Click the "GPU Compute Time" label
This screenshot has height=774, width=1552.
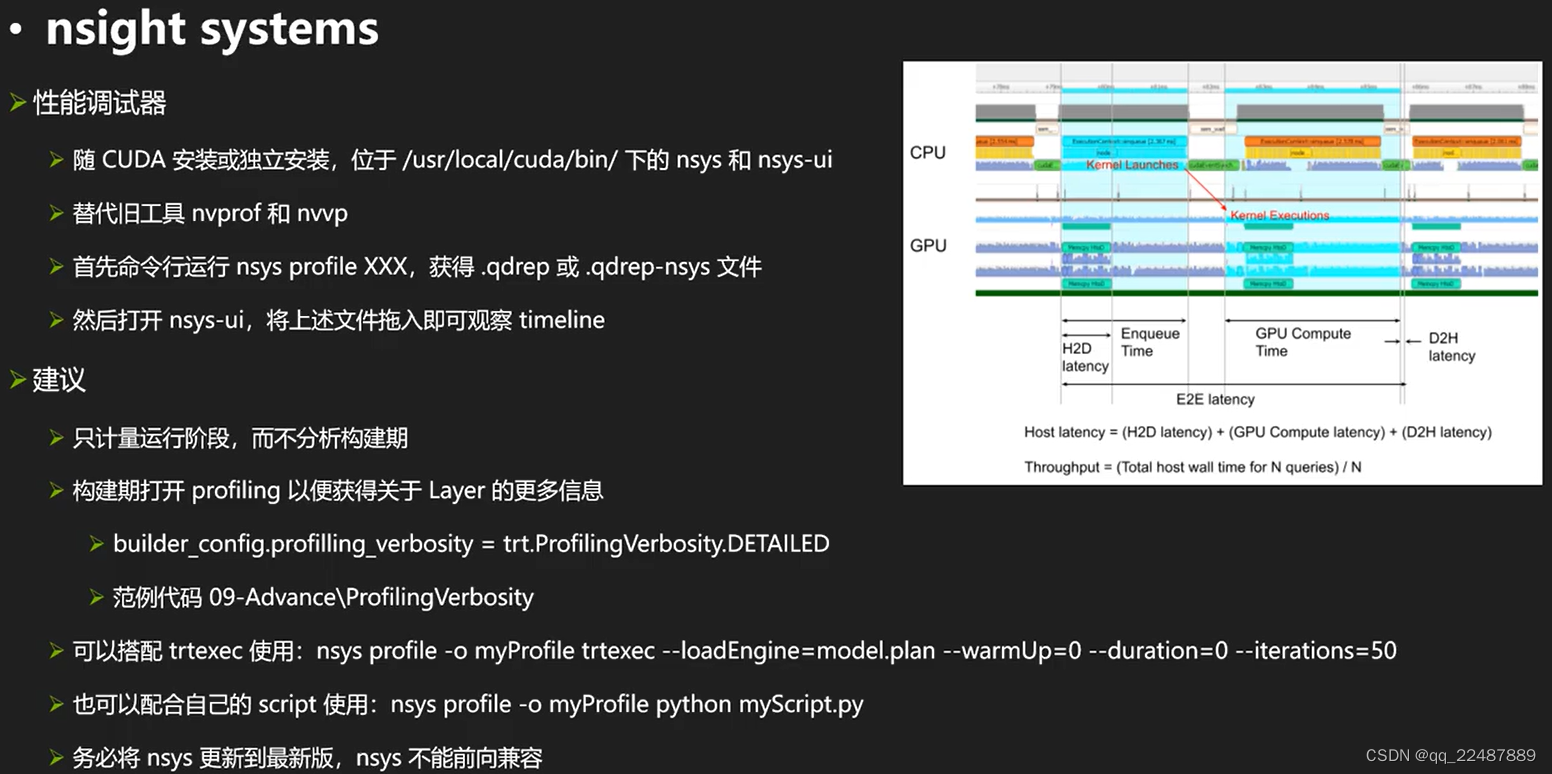(x=1303, y=342)
